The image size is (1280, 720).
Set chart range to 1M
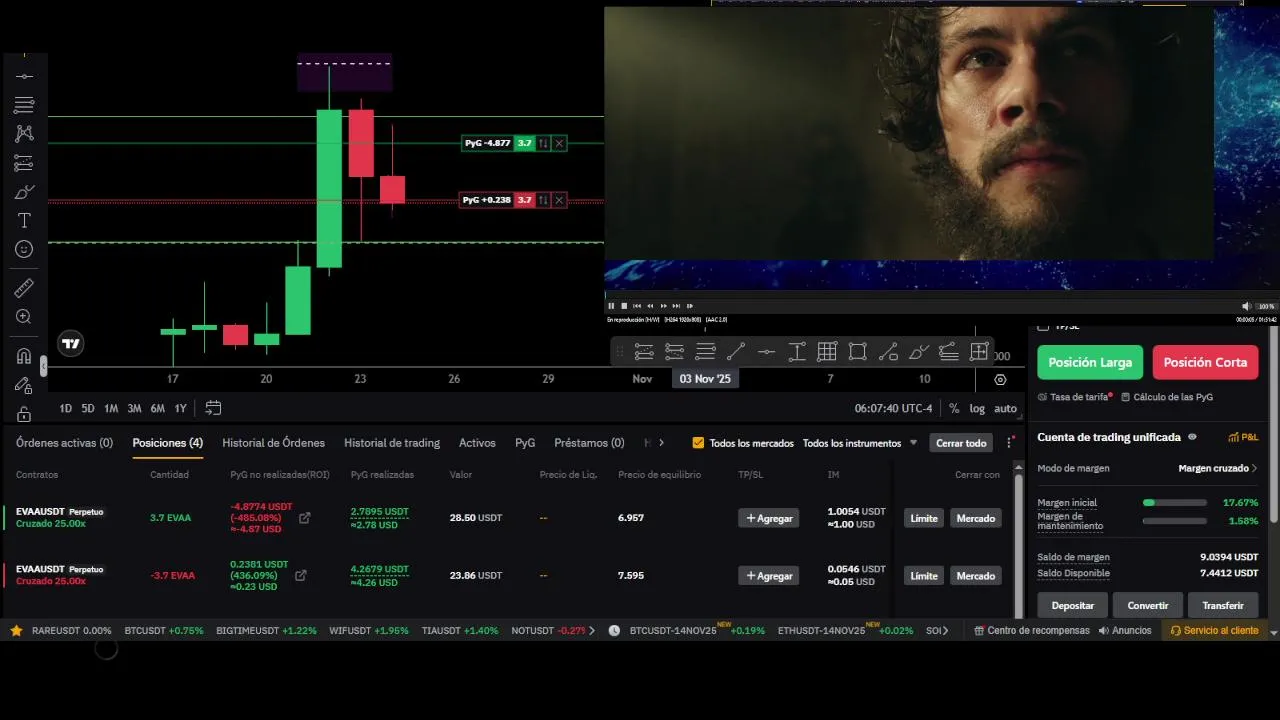click(111, 408)
